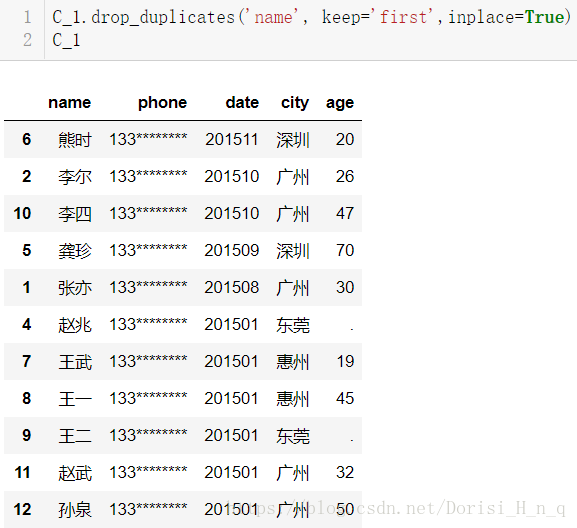
Task: Click age value 19
Action: (x=345, y=361)
